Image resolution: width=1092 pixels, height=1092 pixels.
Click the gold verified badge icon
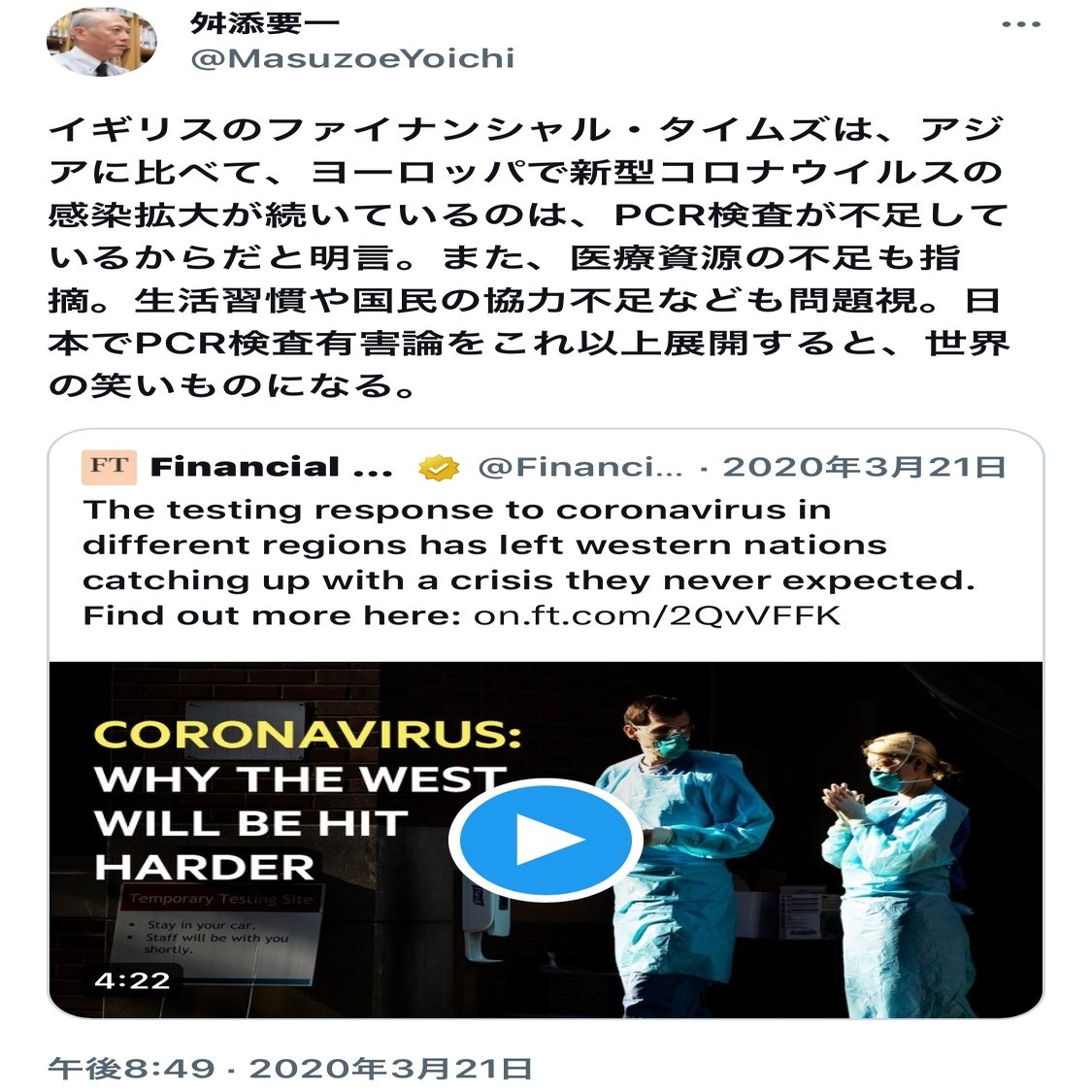click(x=439, y=468)
